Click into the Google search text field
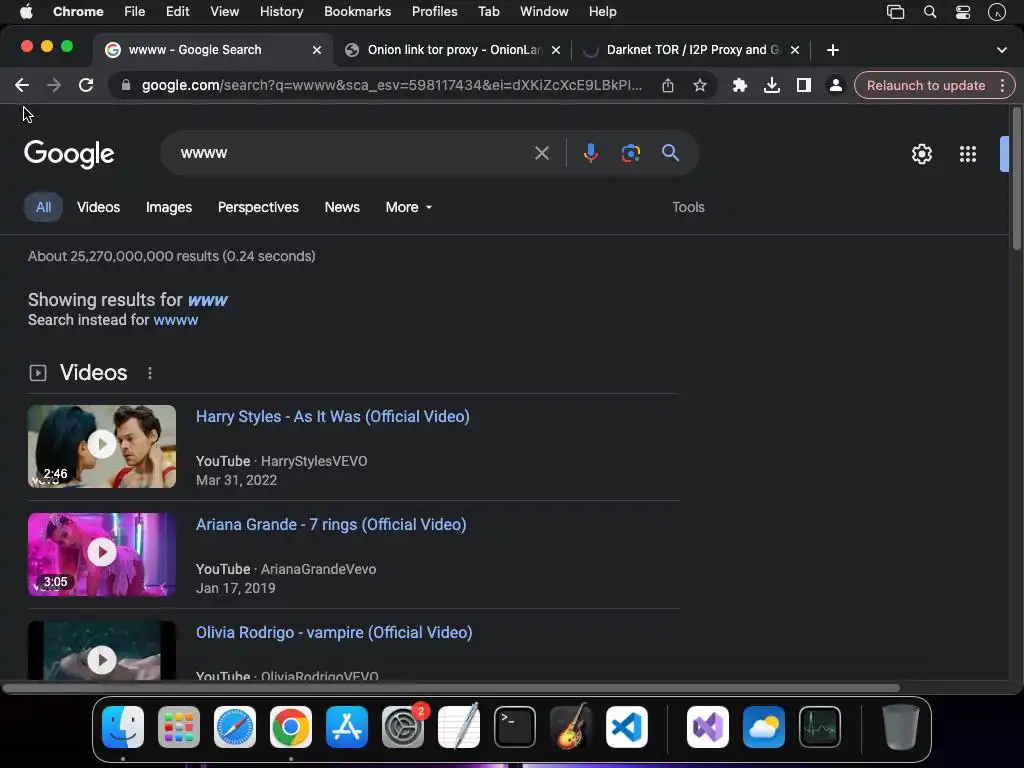This screenshot has width=1024, height=768. 353,153
